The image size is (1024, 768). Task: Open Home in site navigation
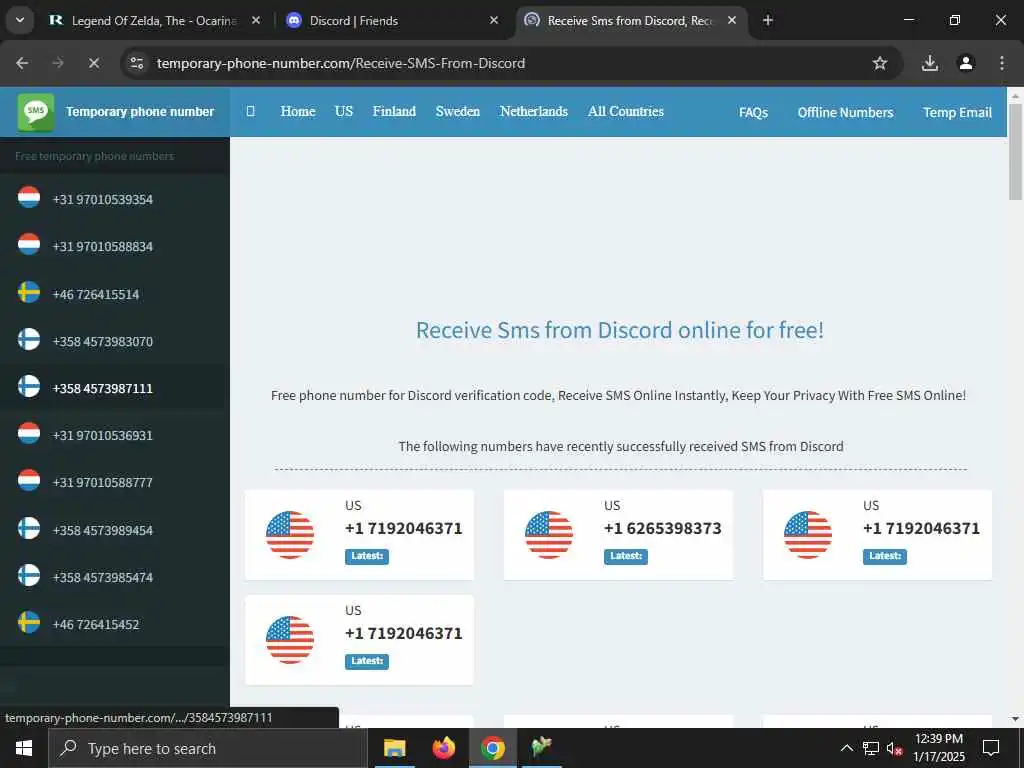point(298,112)
